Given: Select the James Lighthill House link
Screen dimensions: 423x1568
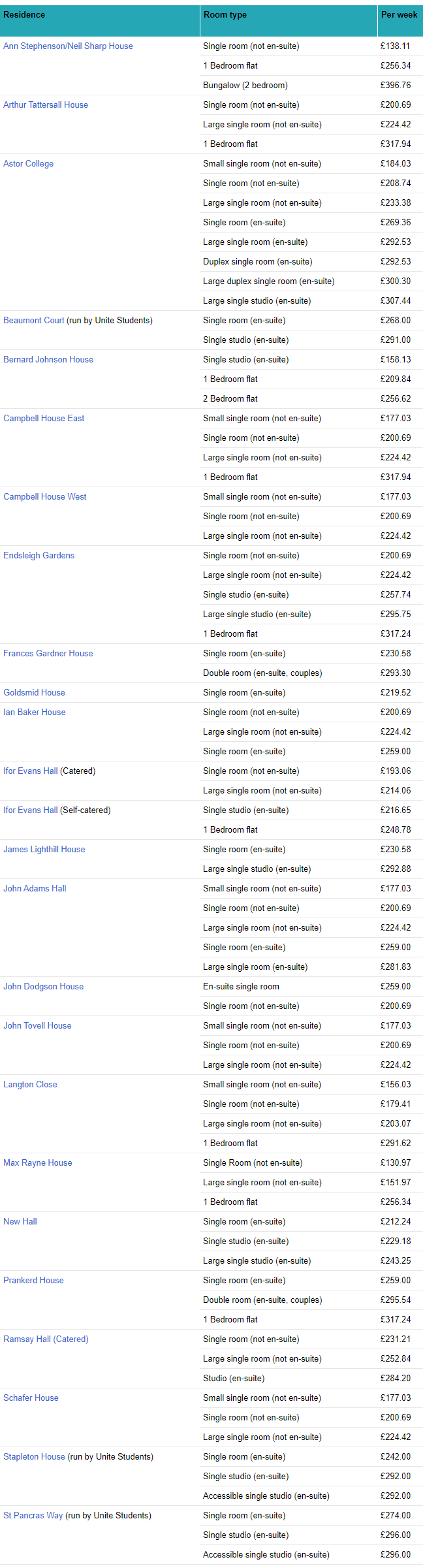Looking at the screenshot, I should (x=44, y=850).
